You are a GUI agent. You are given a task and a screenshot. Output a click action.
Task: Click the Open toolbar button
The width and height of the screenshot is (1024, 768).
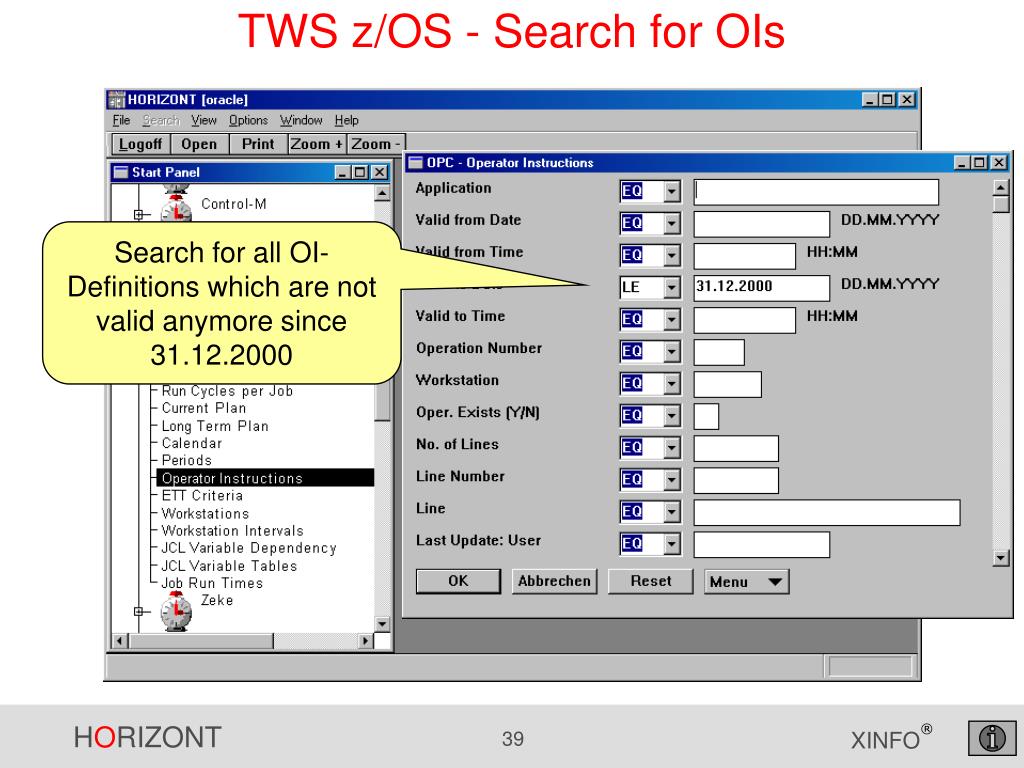pos(199,144)
